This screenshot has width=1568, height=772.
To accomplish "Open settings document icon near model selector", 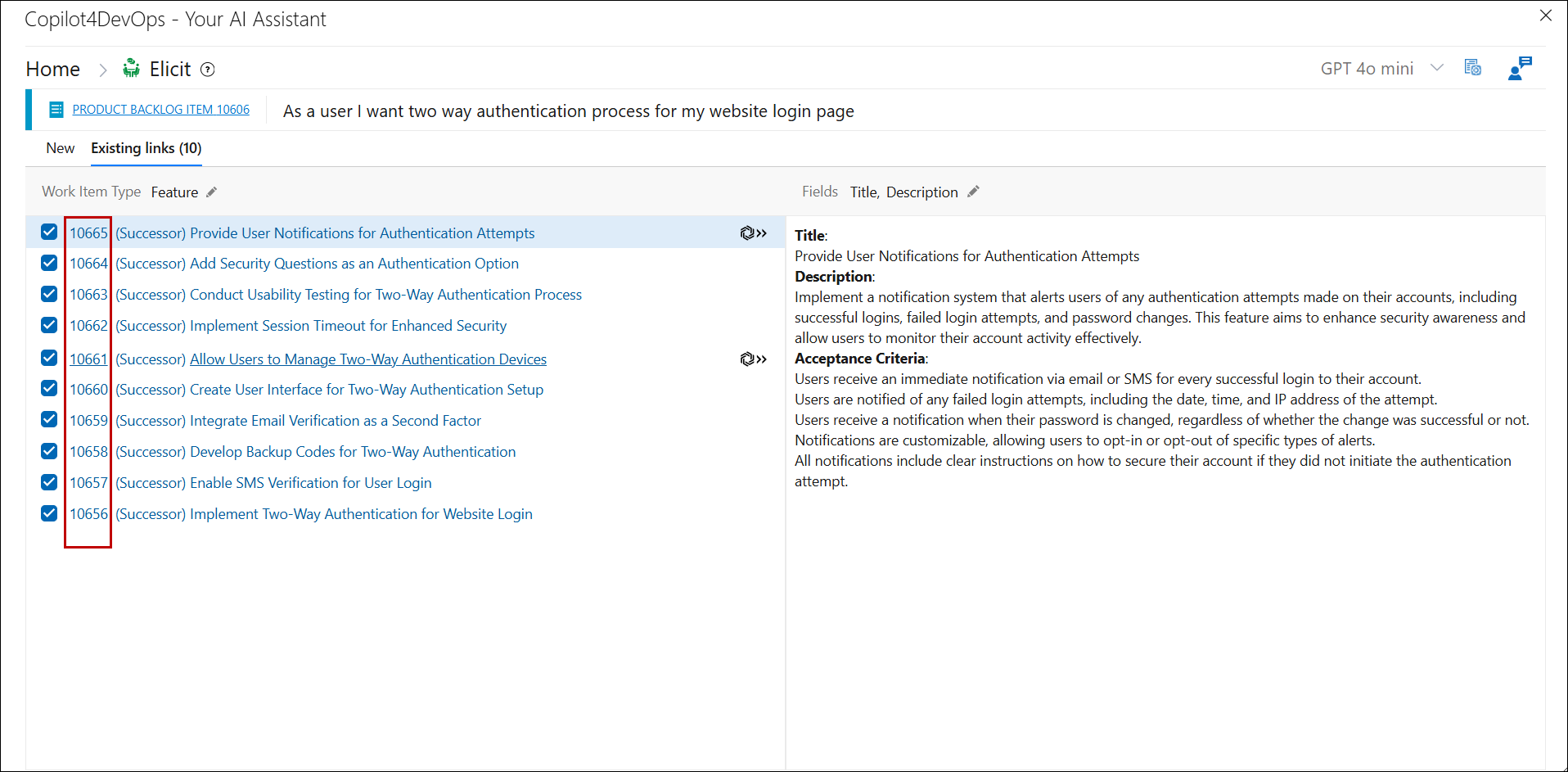I will (x=1472, y=68).
